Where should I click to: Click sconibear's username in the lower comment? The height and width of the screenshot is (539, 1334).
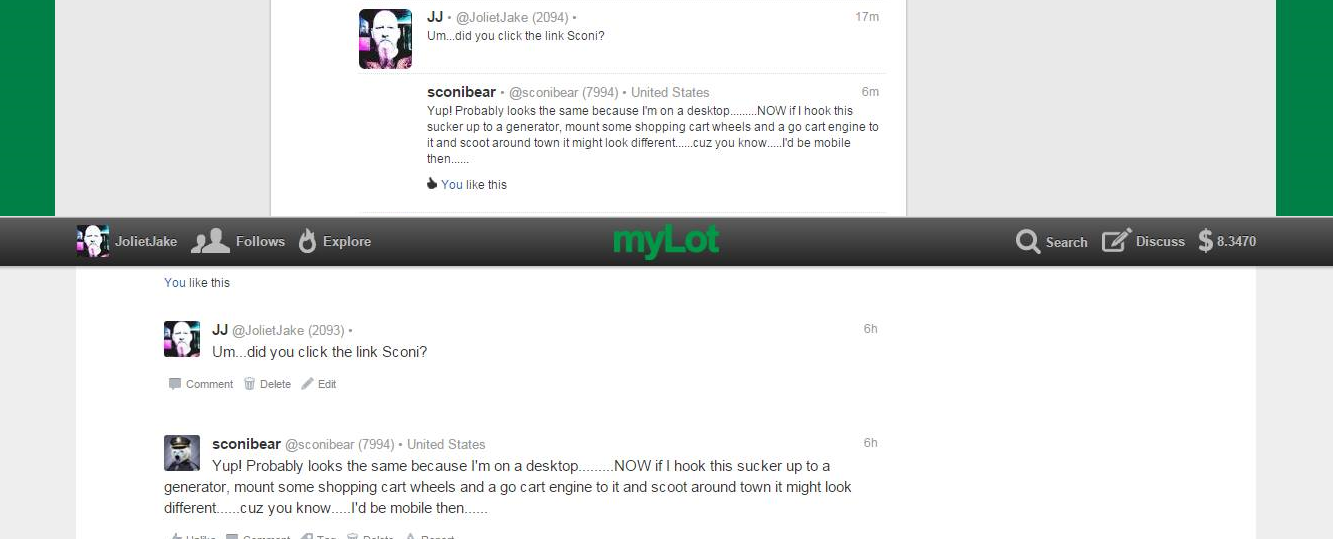(x=246, y=444)
